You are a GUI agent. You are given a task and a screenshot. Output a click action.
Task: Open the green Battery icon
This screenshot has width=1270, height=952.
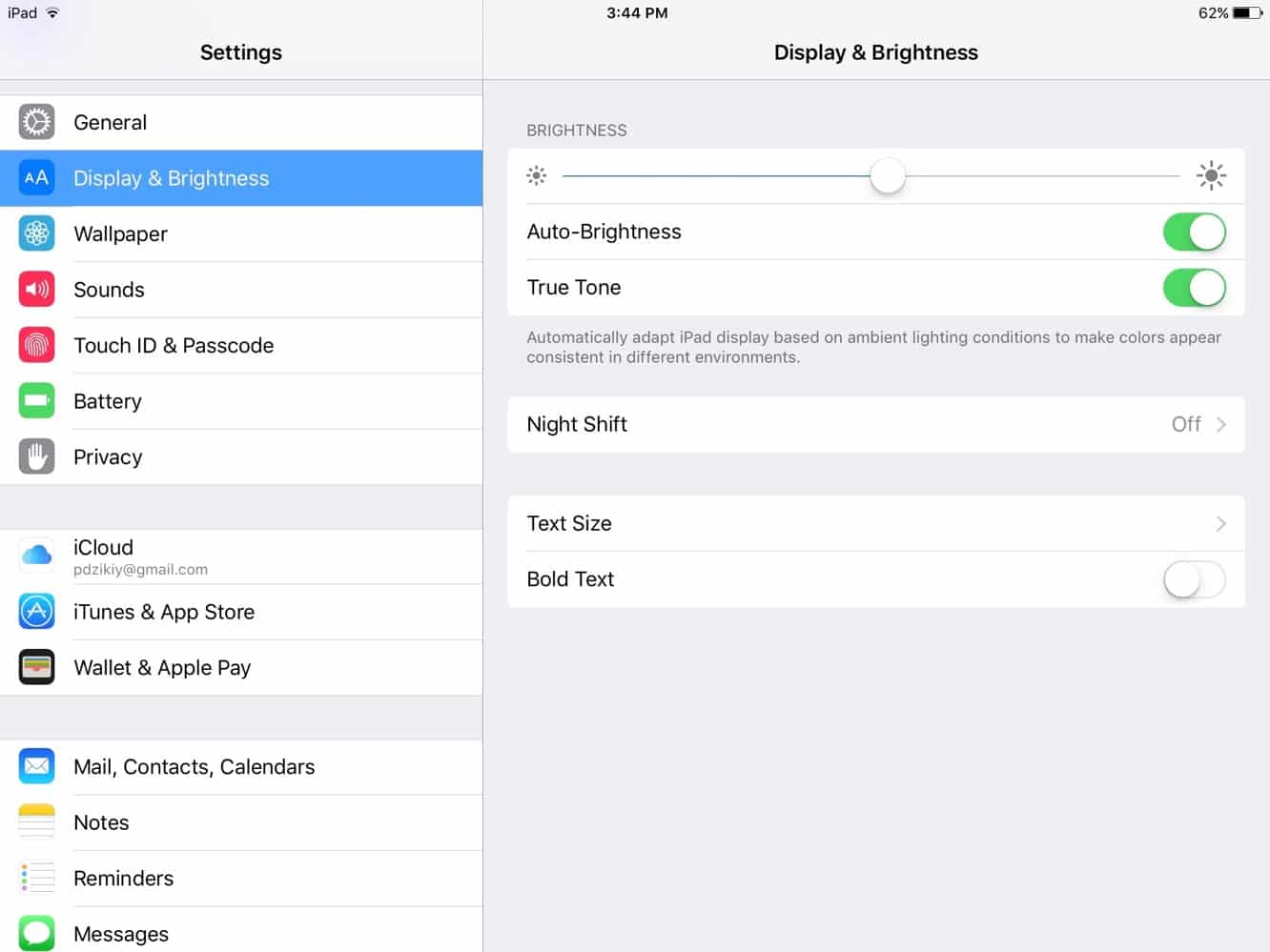click(36, 400)
